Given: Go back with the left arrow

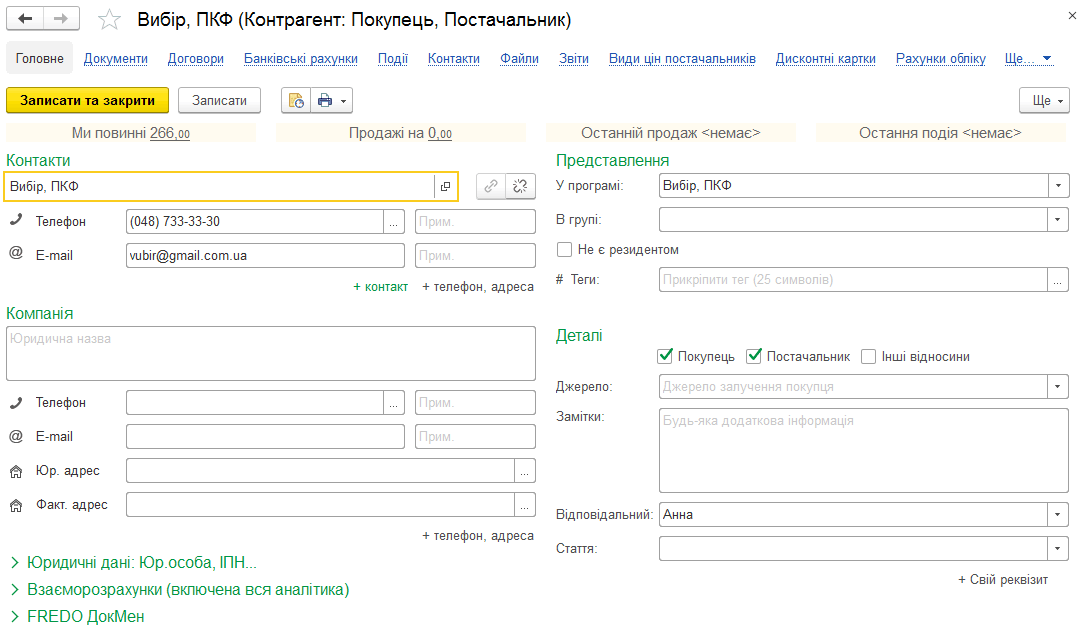Looking at the screenshot, I should (x=25, y=19).
